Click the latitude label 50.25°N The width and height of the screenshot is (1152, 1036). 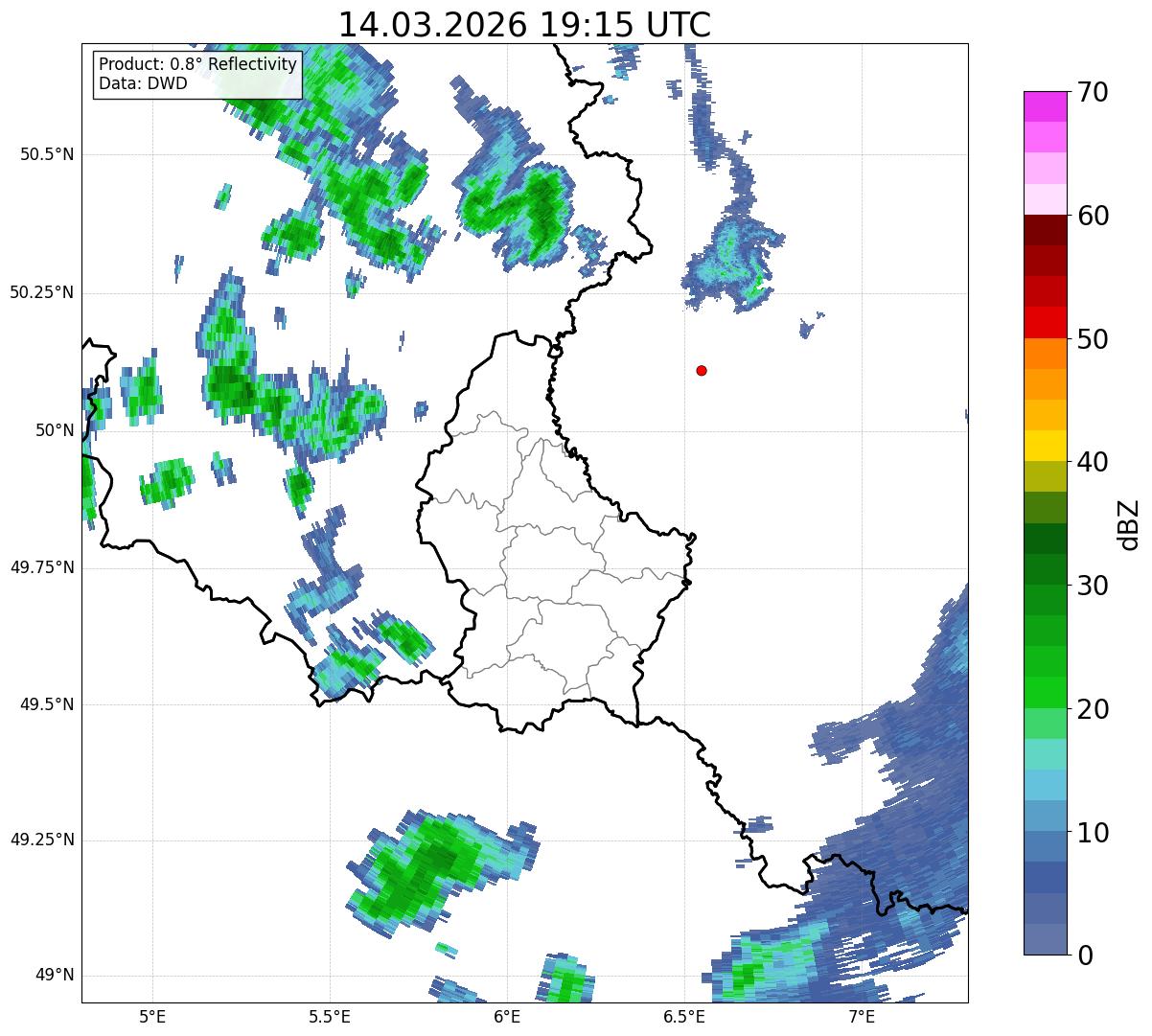pos(42,292)
